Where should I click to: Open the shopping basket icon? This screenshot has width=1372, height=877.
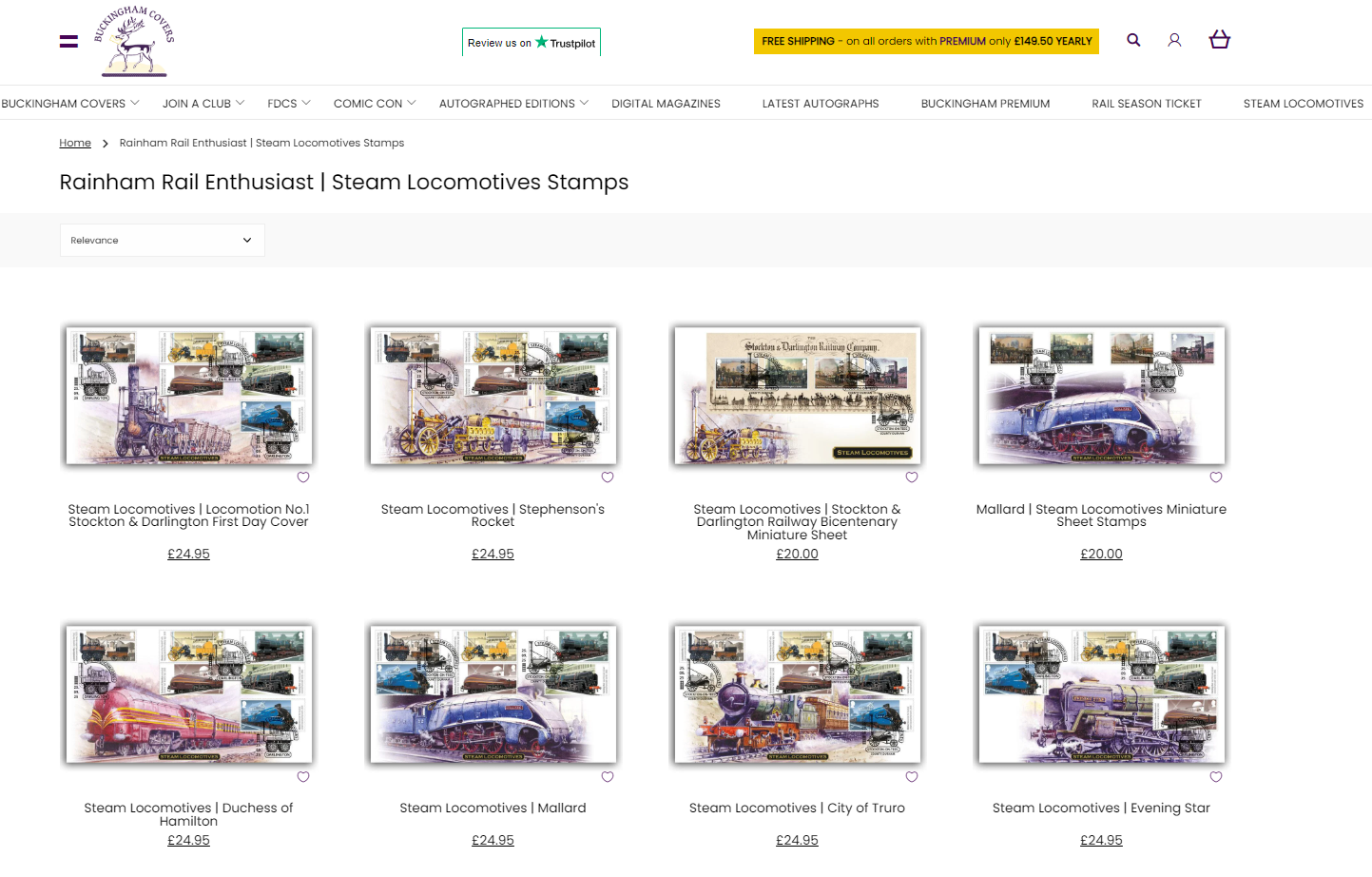pyautogui.click(x=1219, y=40)
